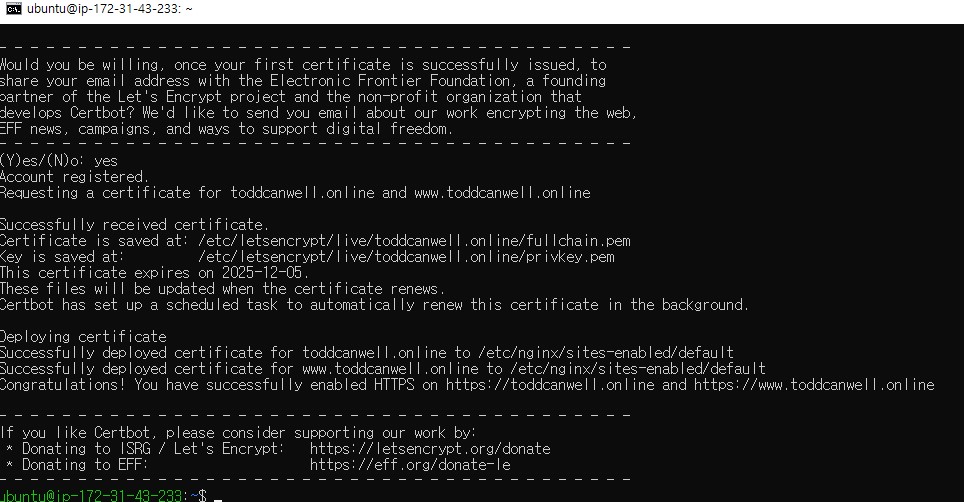Click the fullchain.pem certificate path

414,241
